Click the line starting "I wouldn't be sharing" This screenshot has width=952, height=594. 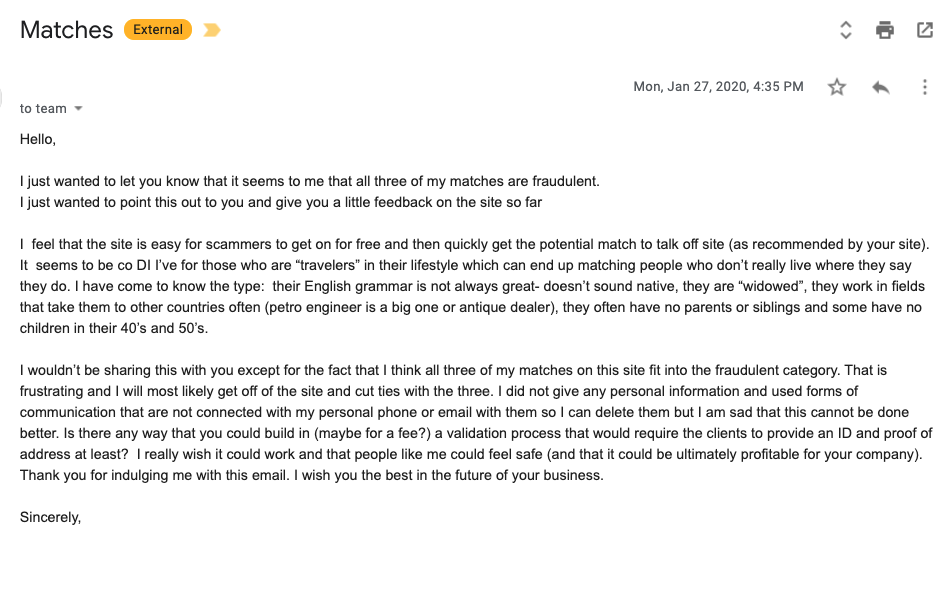[x=453, y=370]
